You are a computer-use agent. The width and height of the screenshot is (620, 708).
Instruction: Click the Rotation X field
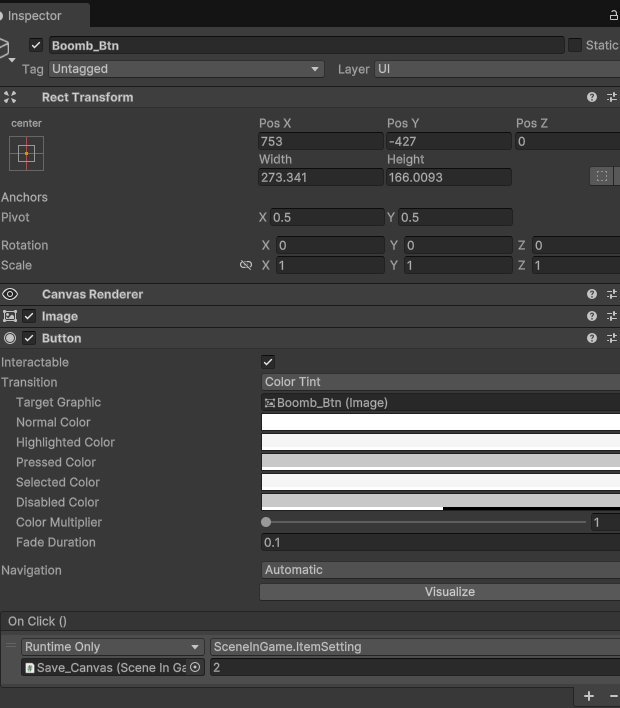(330, 245)
